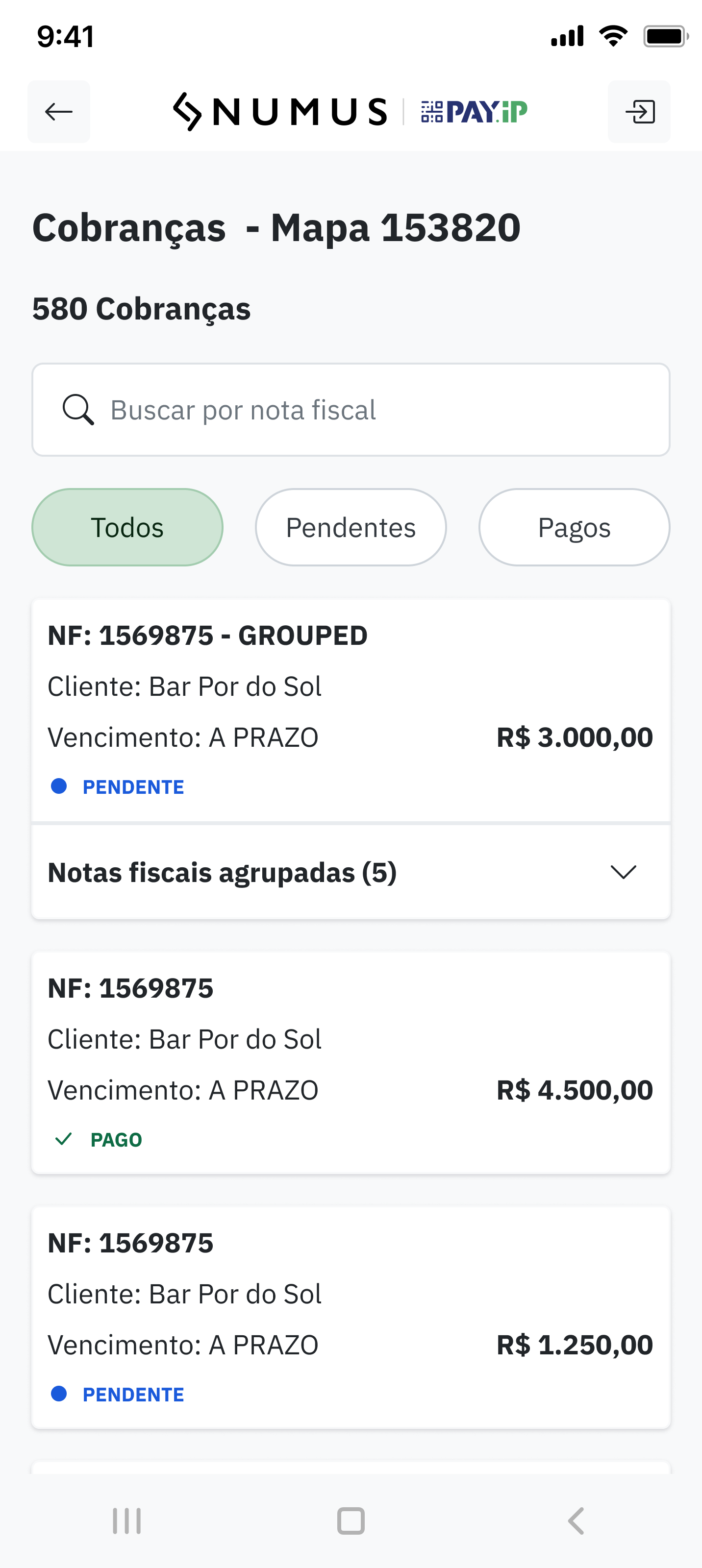The height and width of the screenshot is (1568, 702).
Task: Tap the PAYiP QR logo
Action: (x=474, y=112)
